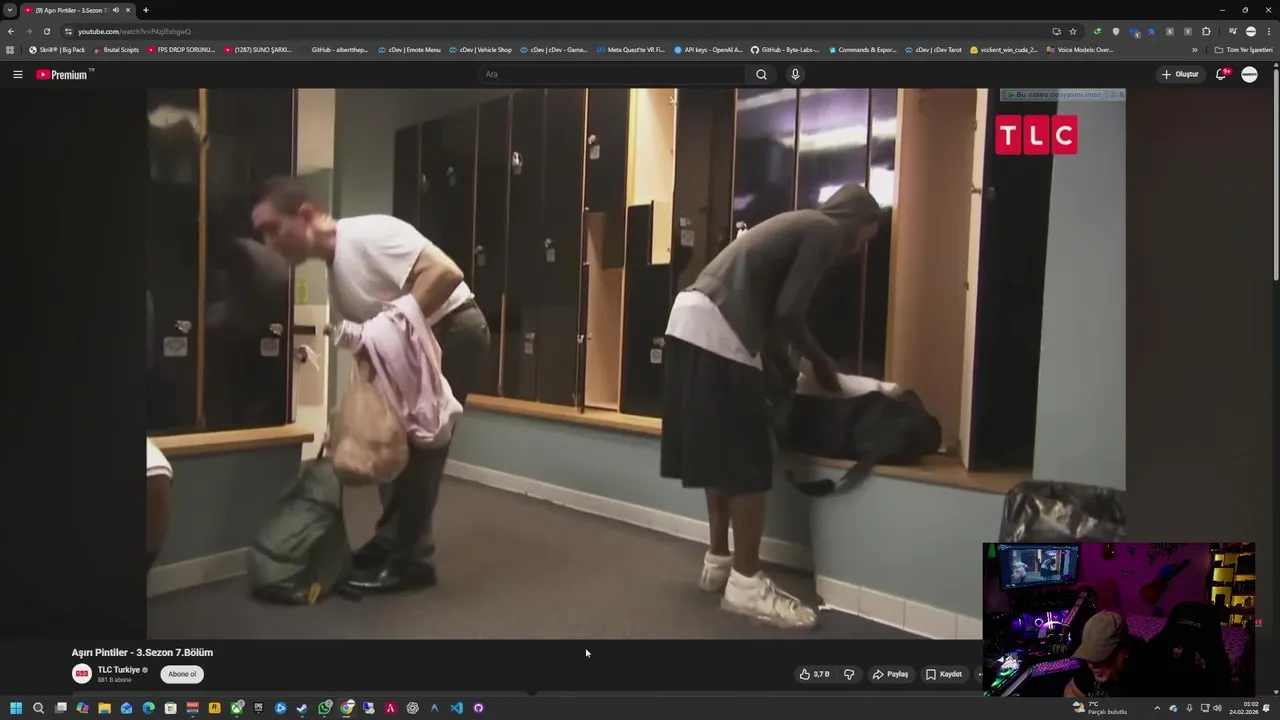Viewport: 1280px width, 720px height.
Task: Open GitHub Desktop from taskbar
Action: (x=478, y=708)
